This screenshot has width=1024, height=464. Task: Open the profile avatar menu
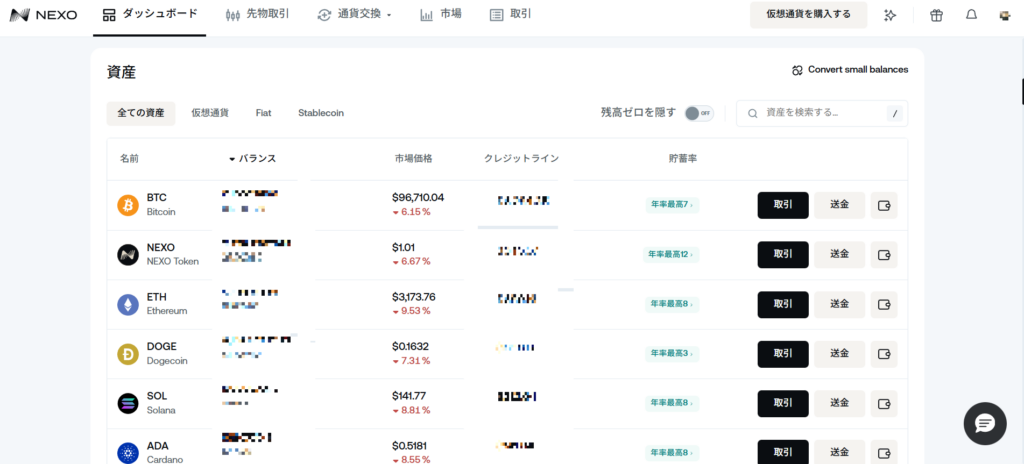click(1006, 16)
